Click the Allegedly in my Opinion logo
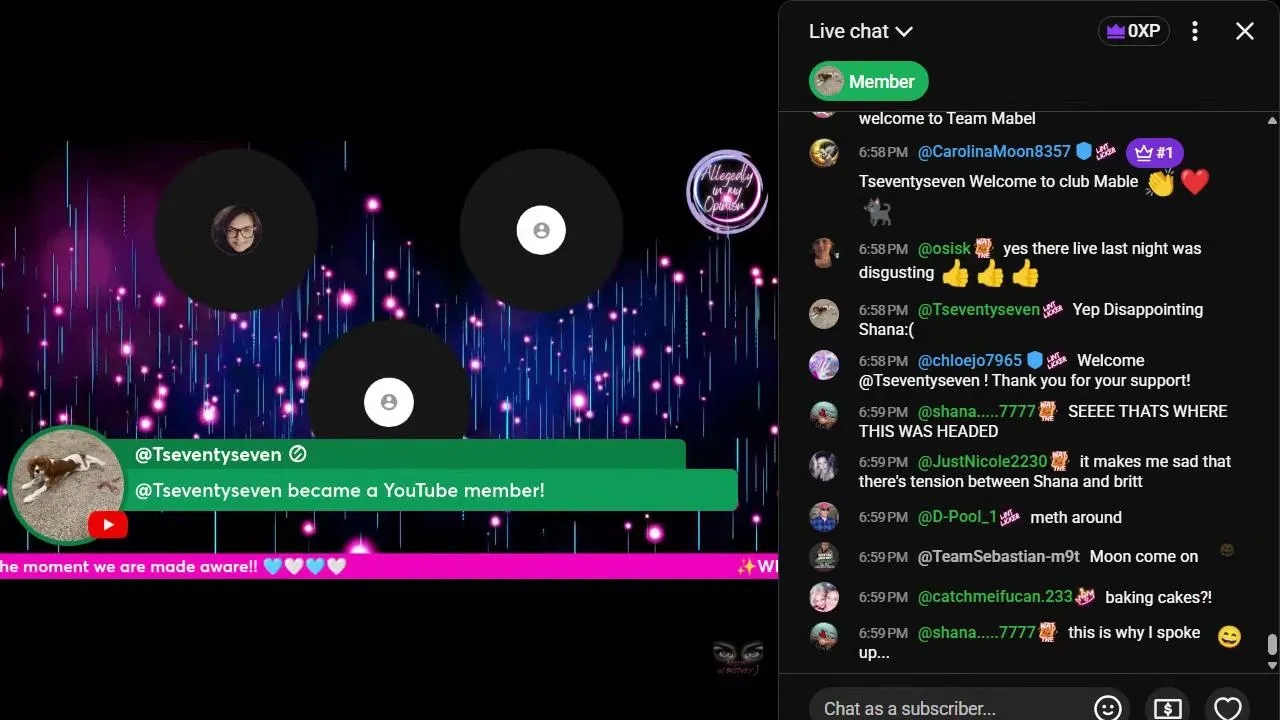Viewport: 1280px width, 720px height. pyautogui.click(x=727, y=192)
